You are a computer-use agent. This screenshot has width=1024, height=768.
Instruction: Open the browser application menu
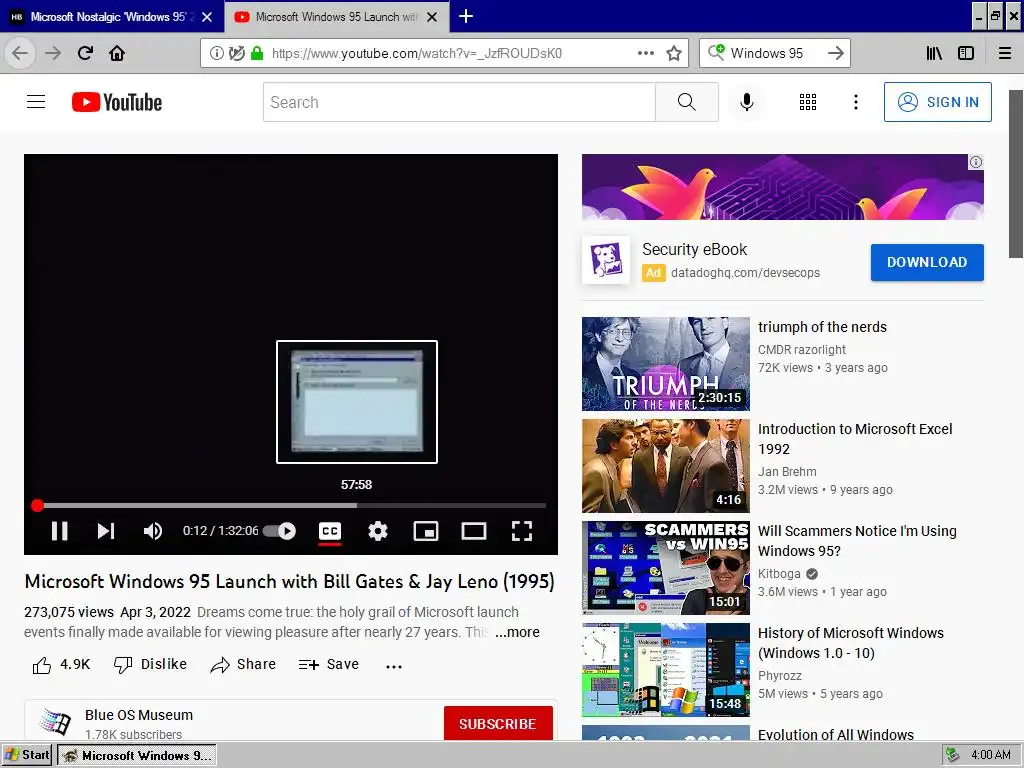[1005, 53]
